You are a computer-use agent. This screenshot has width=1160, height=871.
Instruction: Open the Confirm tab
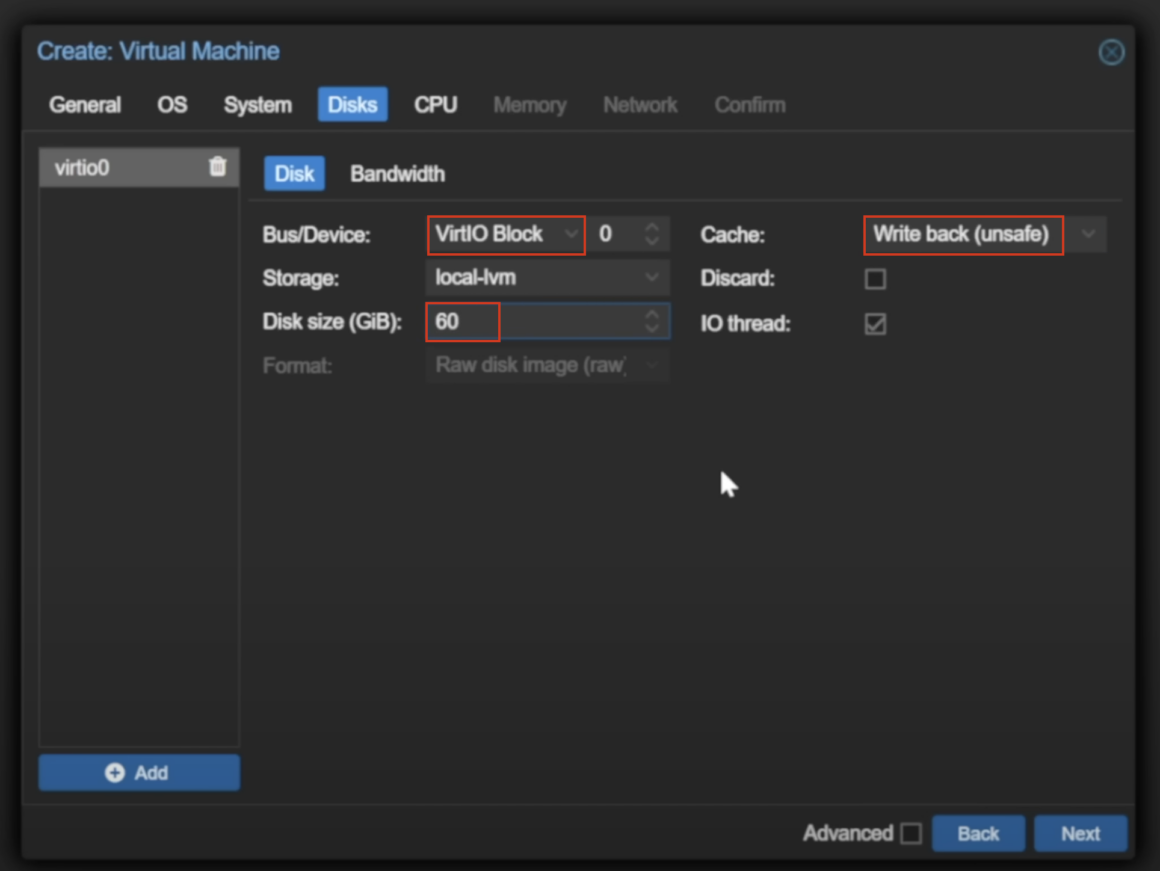[x=749, y=105]
